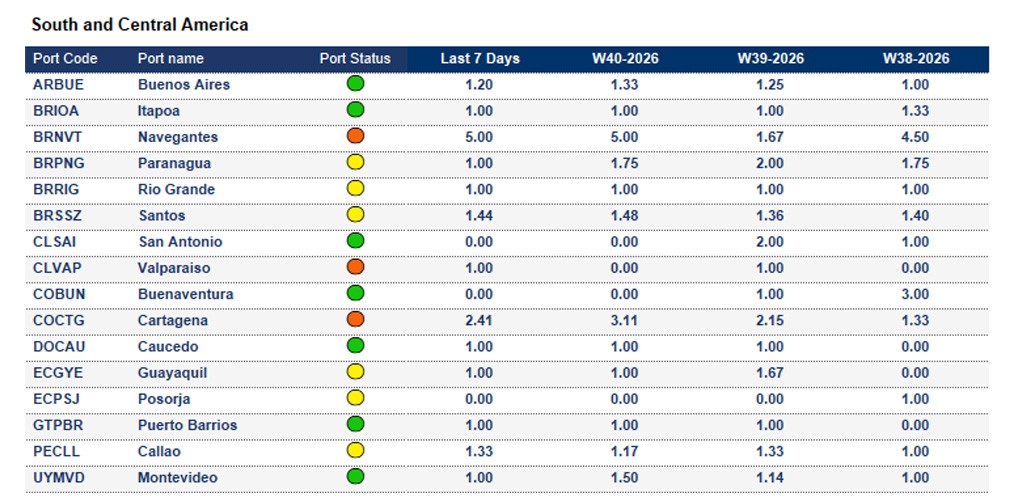Select the yellow status dot for Posorja

(x=355, y=398)
